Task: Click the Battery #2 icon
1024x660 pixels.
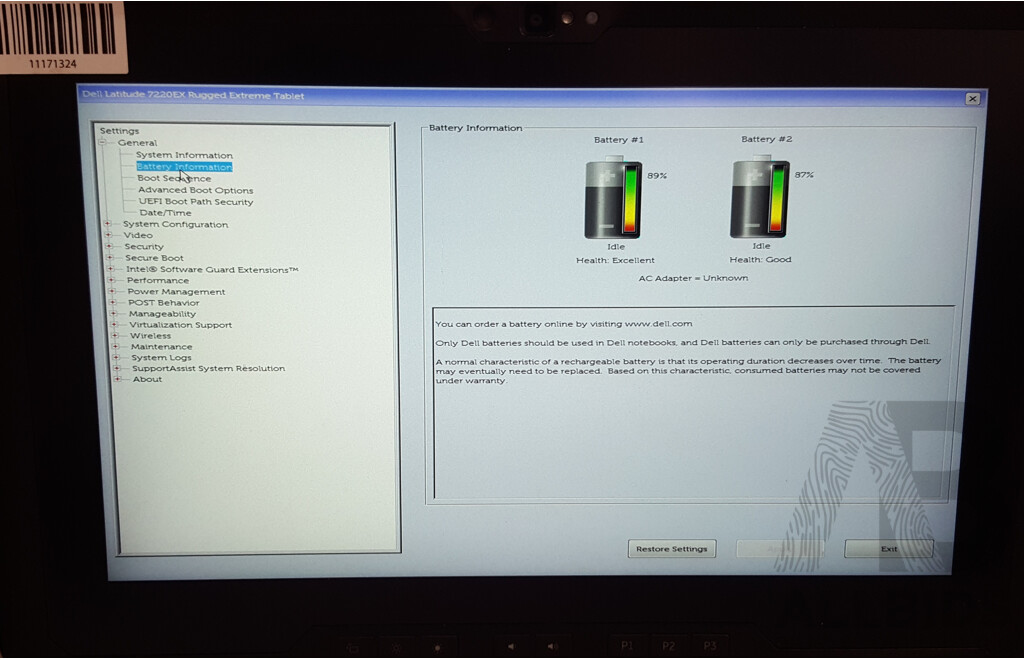Action: pos(760,196)
